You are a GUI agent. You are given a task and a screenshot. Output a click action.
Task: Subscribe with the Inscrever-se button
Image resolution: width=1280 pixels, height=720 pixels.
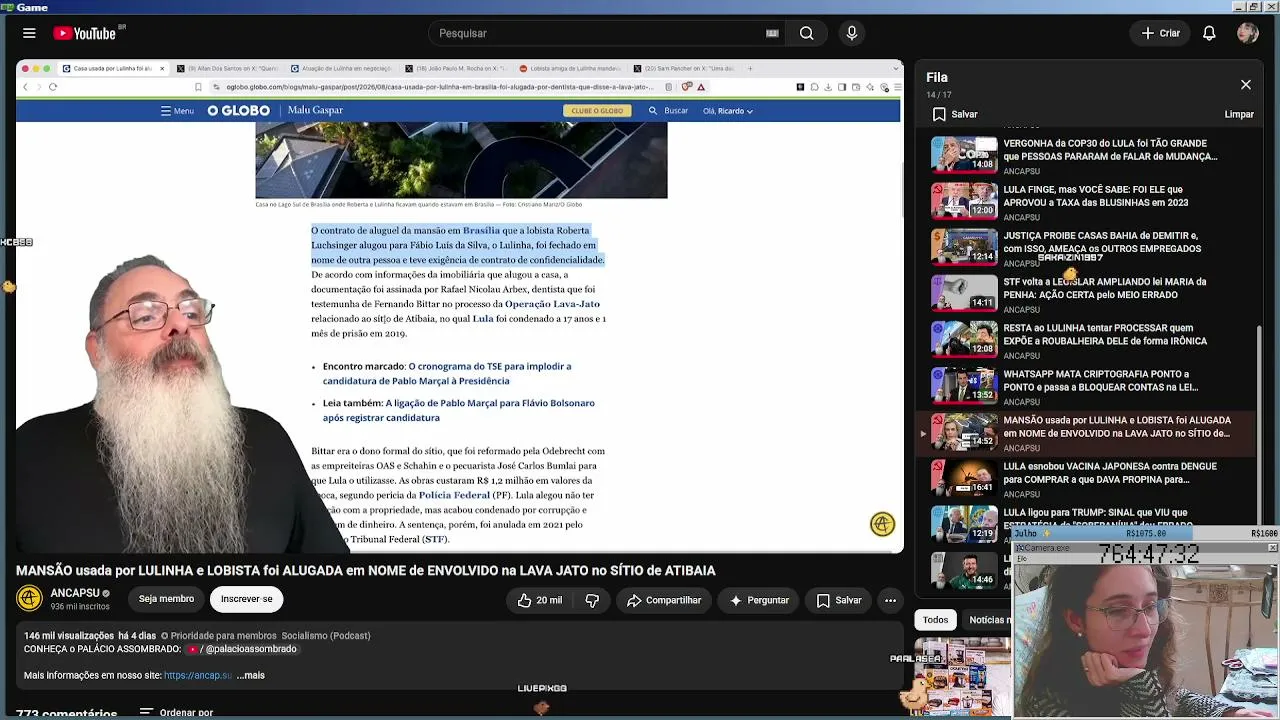[246, 599]
